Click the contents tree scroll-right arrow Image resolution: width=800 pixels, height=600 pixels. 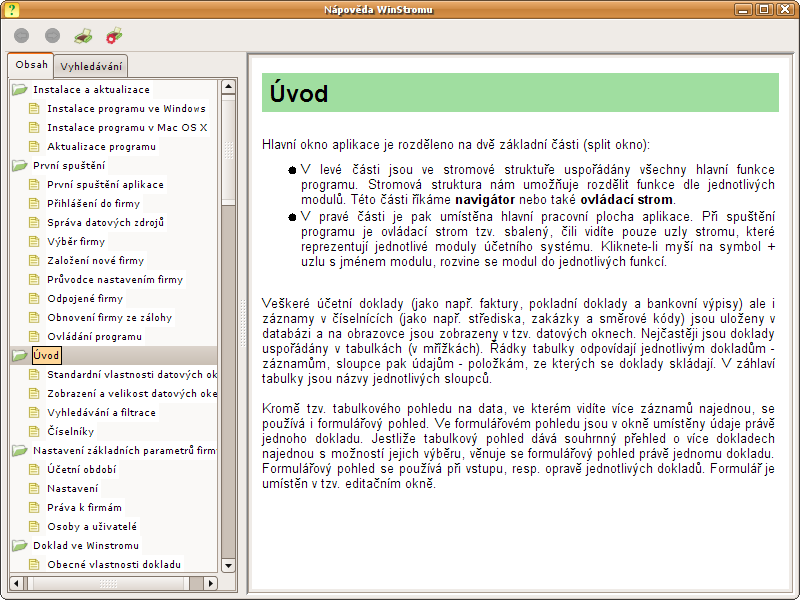(x=210, y=583)
